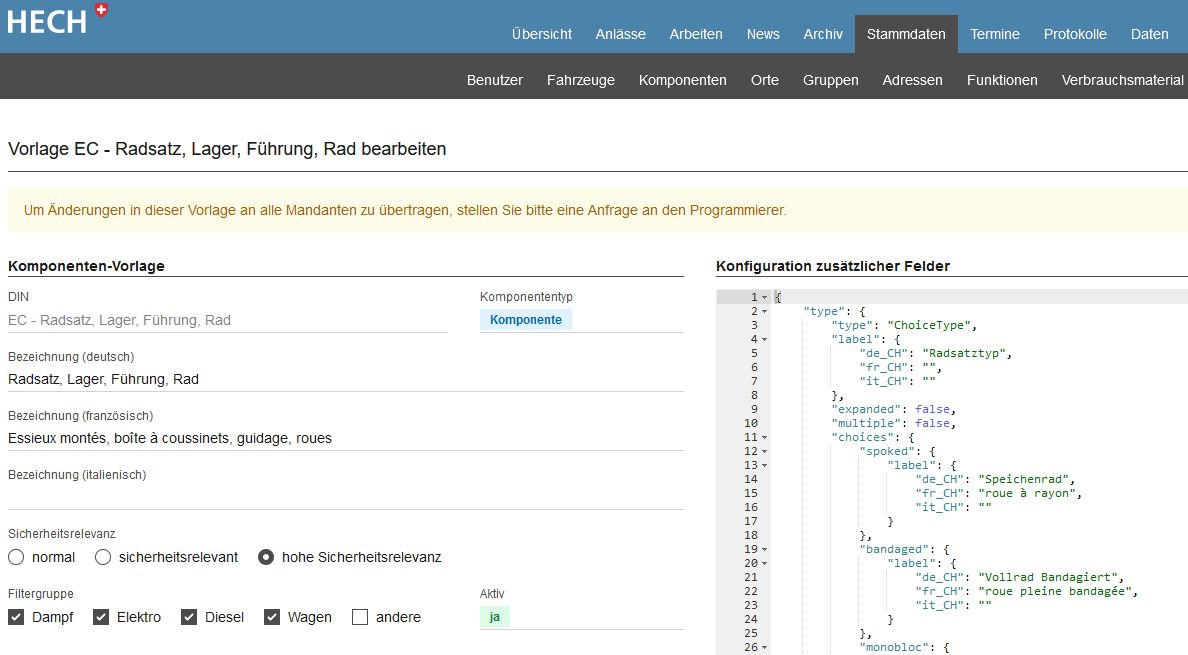Select 'hohe Sicherheitsrelevanz' radio button
This screenshot has height=655, width=1188.
pos(266,557)
